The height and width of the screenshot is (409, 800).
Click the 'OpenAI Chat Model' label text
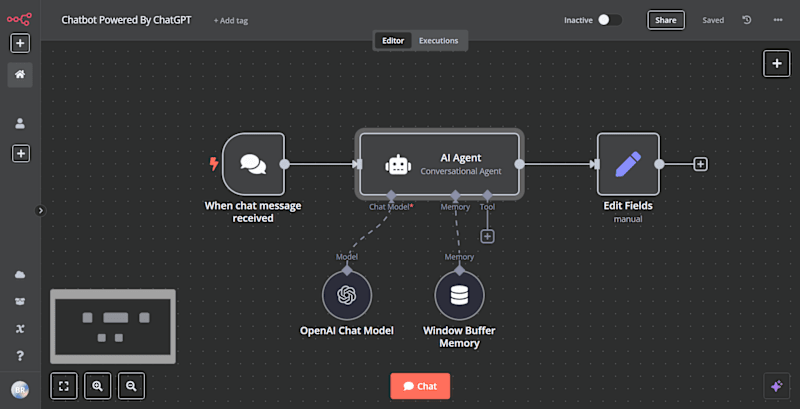[347, 330]
